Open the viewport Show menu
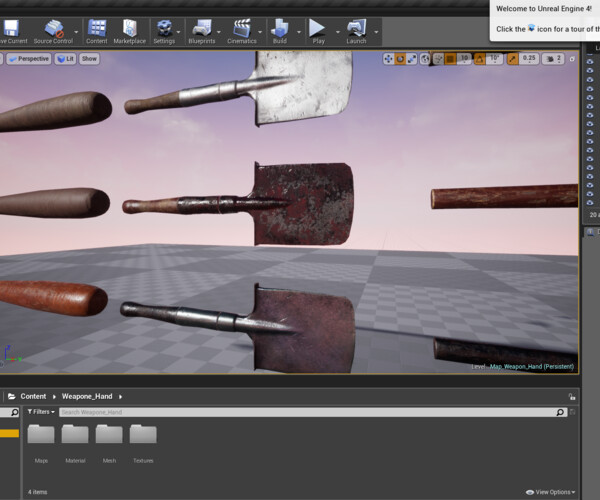 tap(89, 59)
